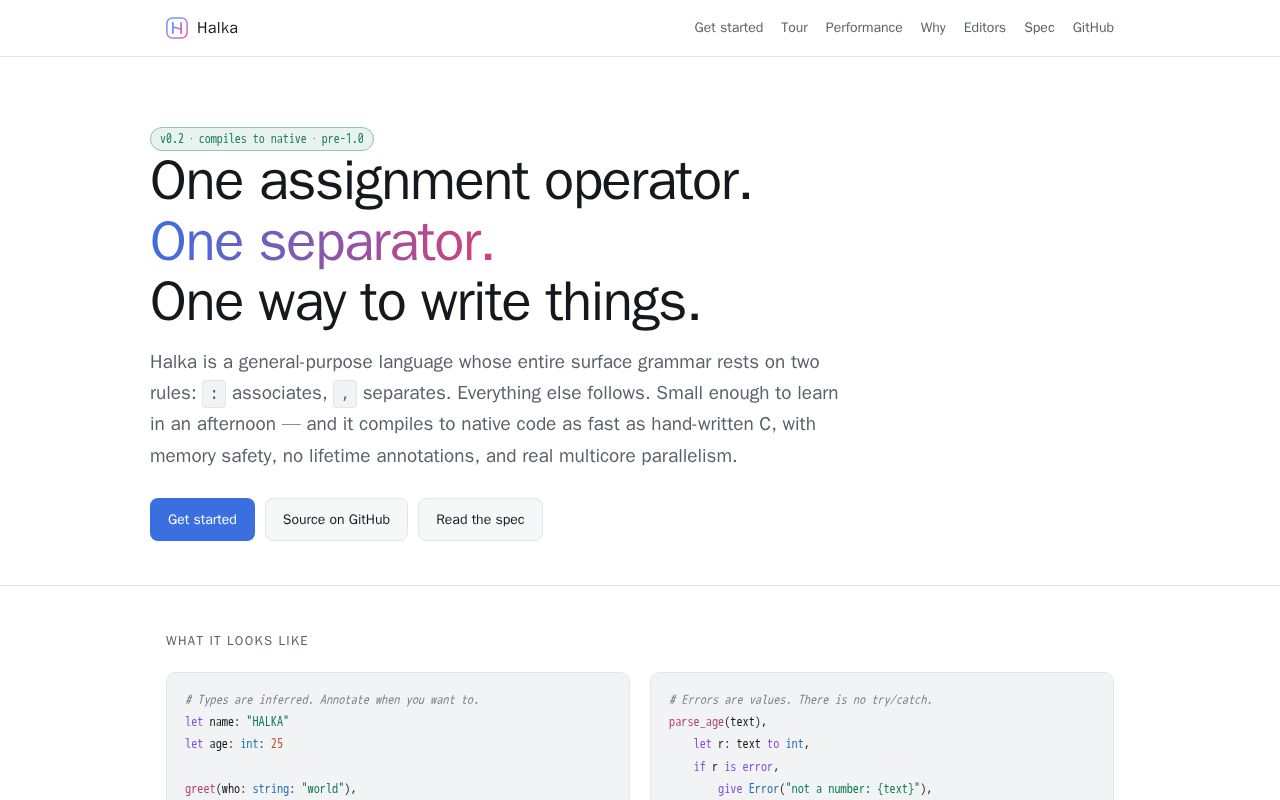The image size is (1280, 800).
Task: Open the Performance nav link
Action: [864, 28]
